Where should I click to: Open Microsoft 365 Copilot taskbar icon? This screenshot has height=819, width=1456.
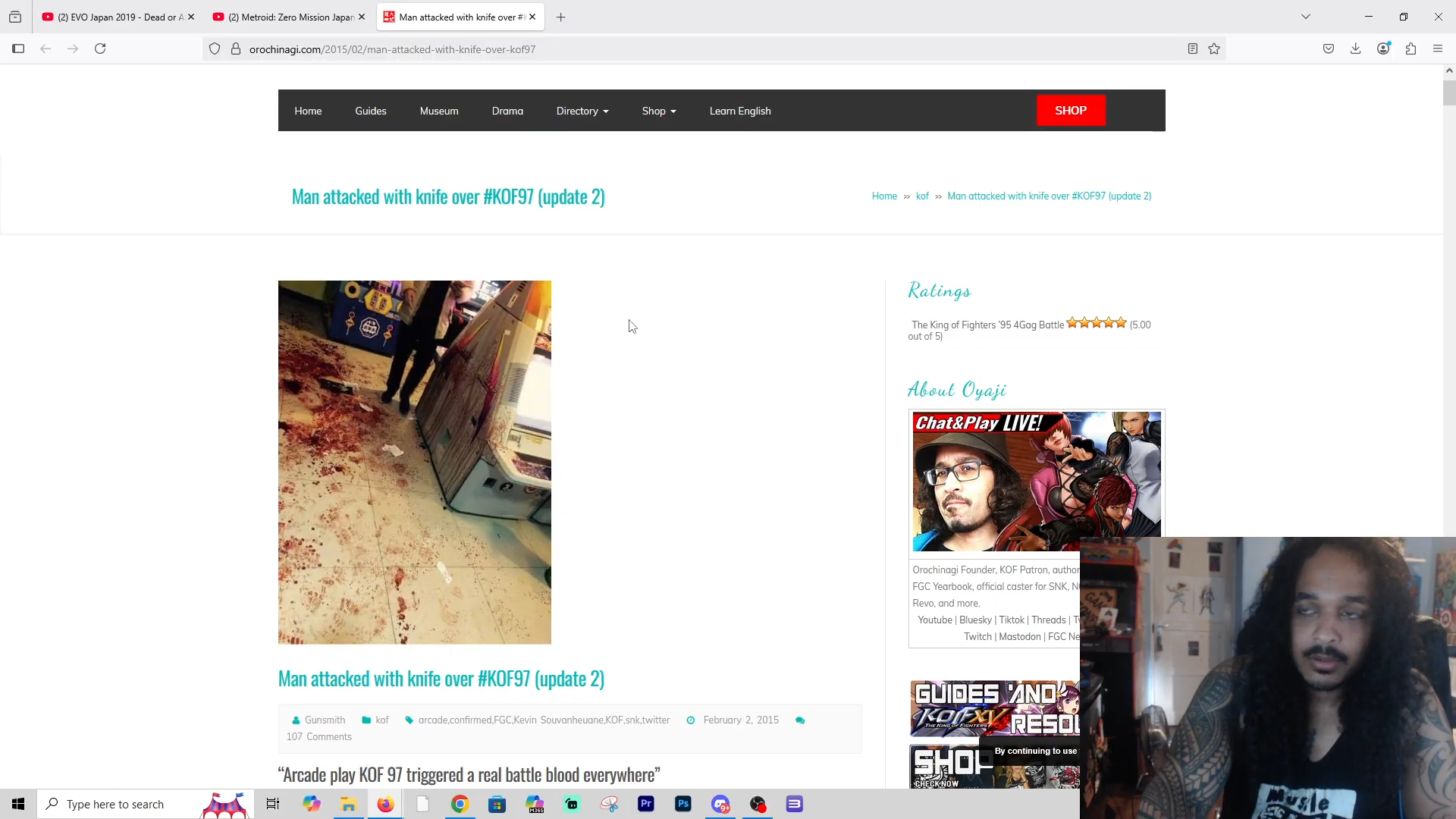click(x=535, y=804)
